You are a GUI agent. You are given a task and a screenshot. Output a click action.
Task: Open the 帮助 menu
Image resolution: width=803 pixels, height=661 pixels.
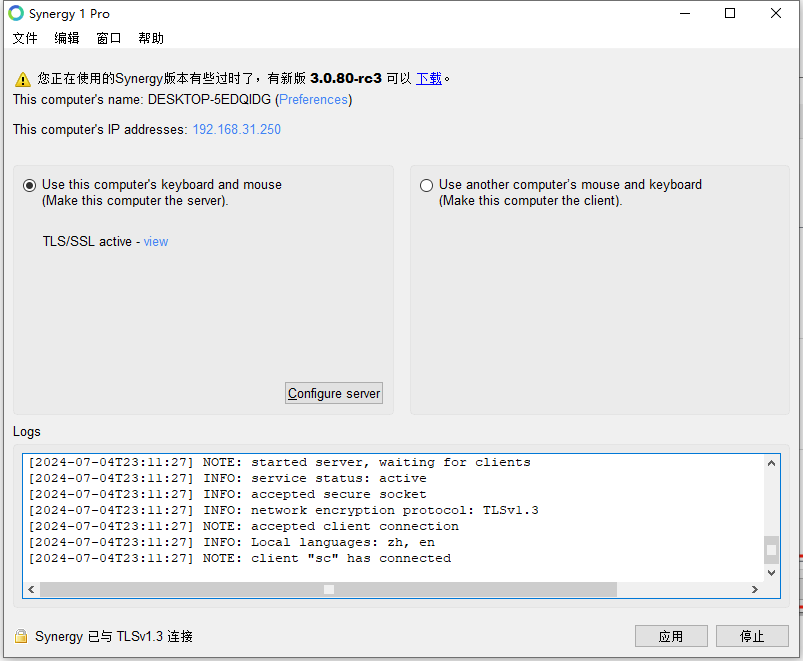(151, 38)
